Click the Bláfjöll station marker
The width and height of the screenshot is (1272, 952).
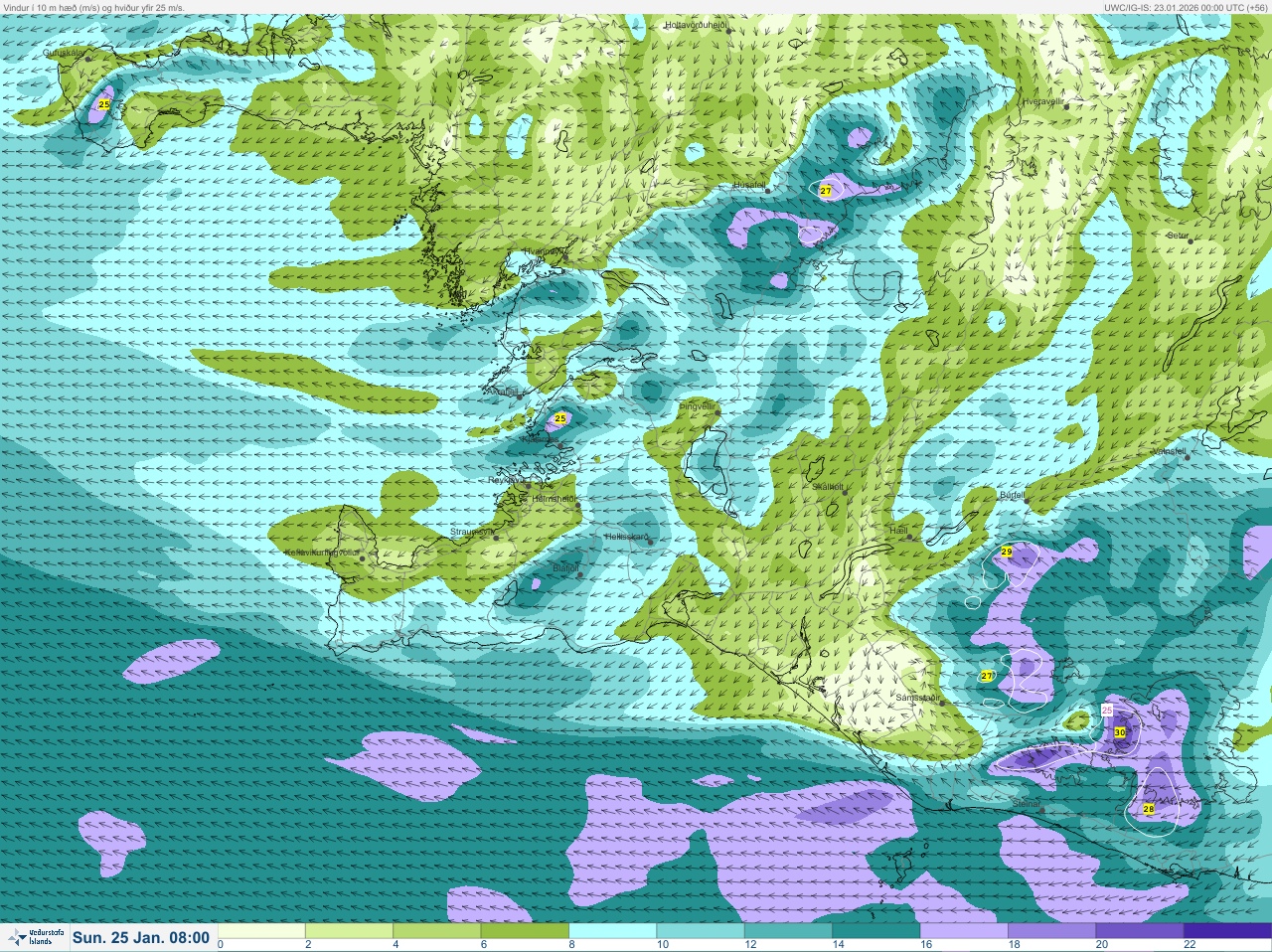pos(580,574)
